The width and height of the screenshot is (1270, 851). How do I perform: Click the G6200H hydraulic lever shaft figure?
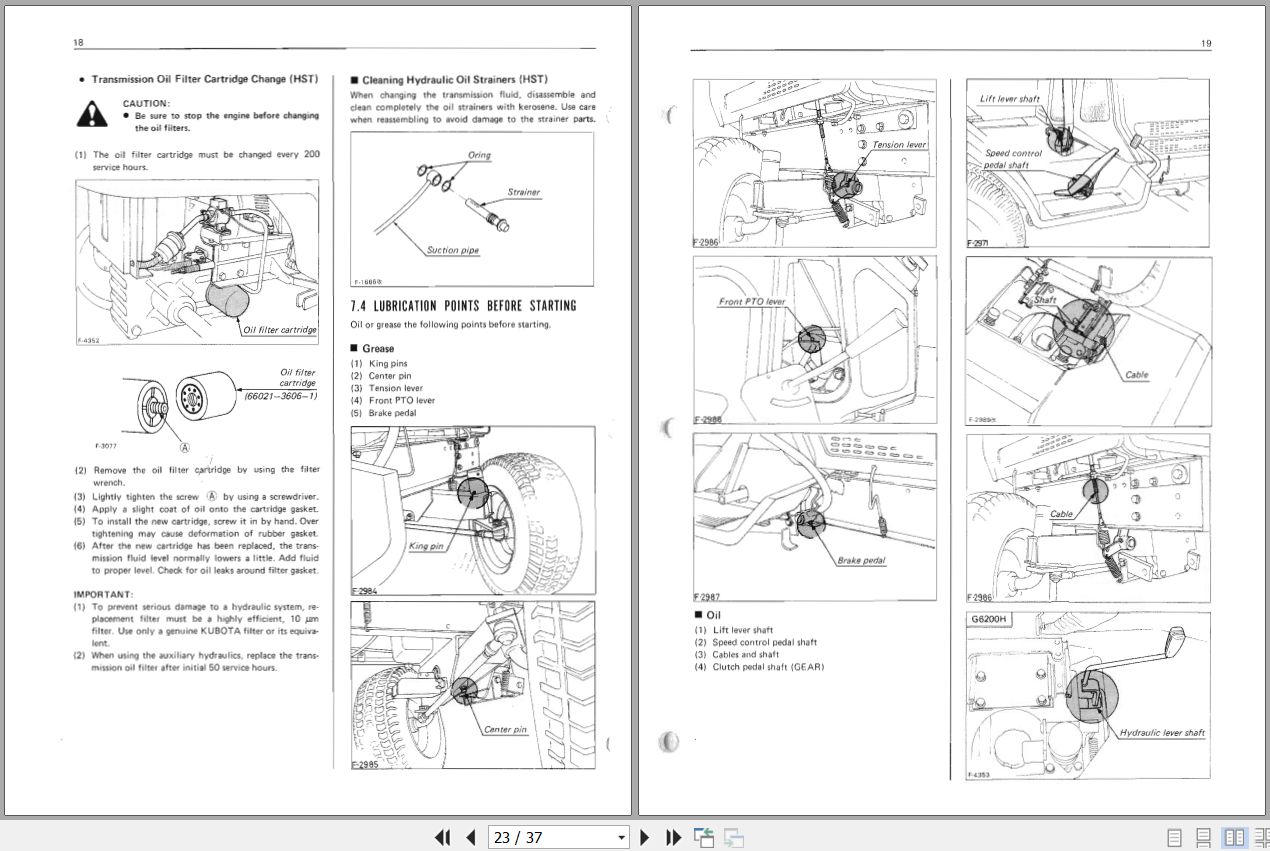point(1088,695)
